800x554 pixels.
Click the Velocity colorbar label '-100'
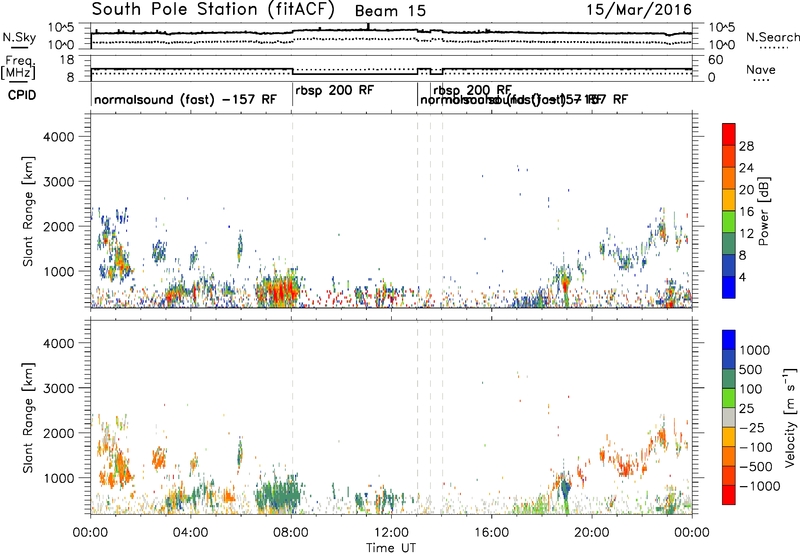(756, 447)
